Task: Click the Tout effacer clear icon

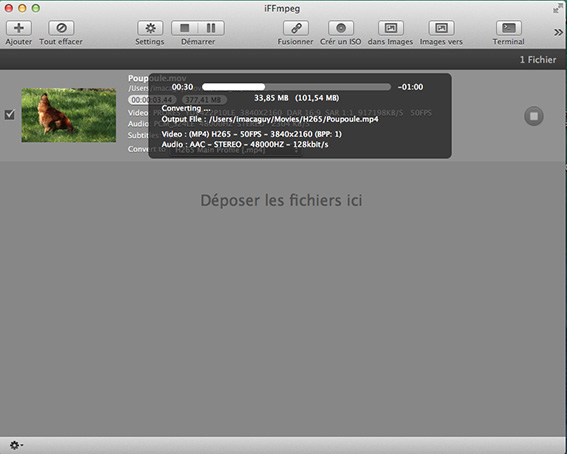Action: click(x=61, y=28)
